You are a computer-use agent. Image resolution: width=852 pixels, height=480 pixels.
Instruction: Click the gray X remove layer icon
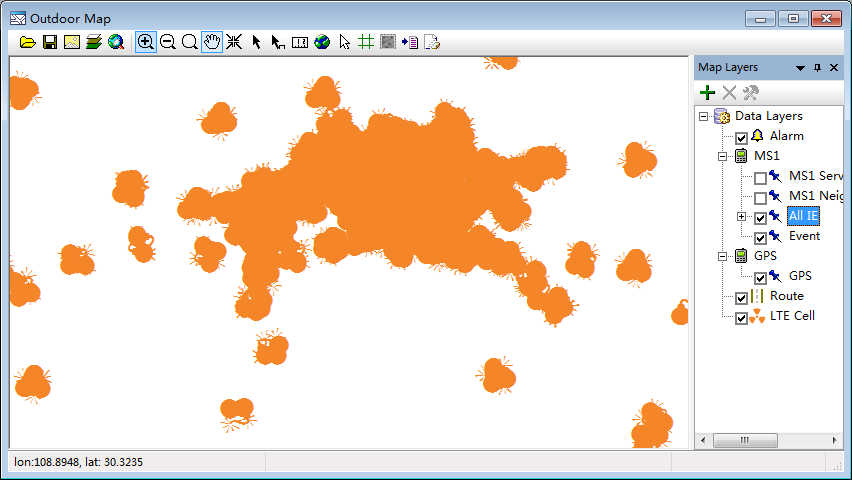[729, 93]
